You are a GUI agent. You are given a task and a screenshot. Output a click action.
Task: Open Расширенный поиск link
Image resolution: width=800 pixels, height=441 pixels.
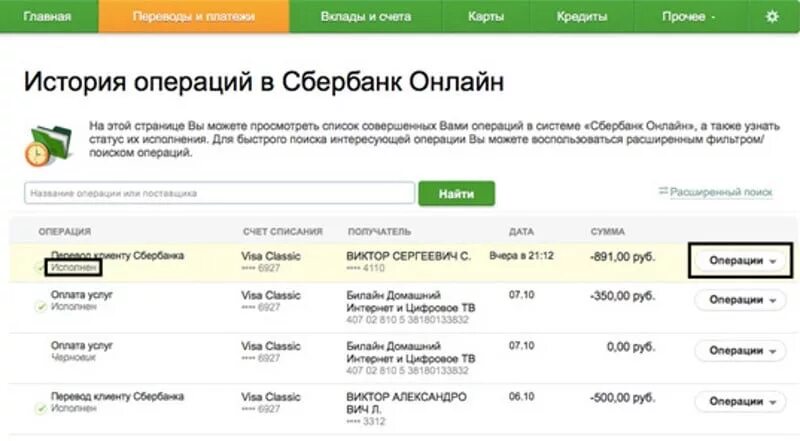point(721,192)
